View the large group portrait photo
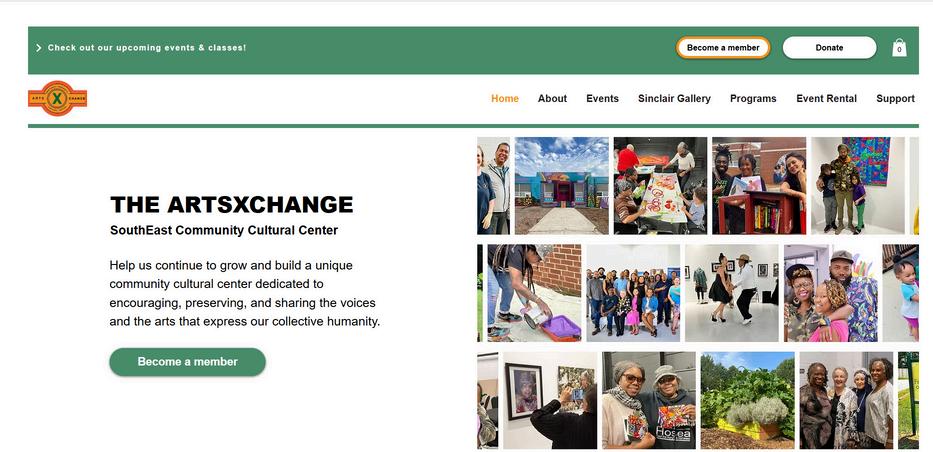The image size is (933, 452). (633, 293)
